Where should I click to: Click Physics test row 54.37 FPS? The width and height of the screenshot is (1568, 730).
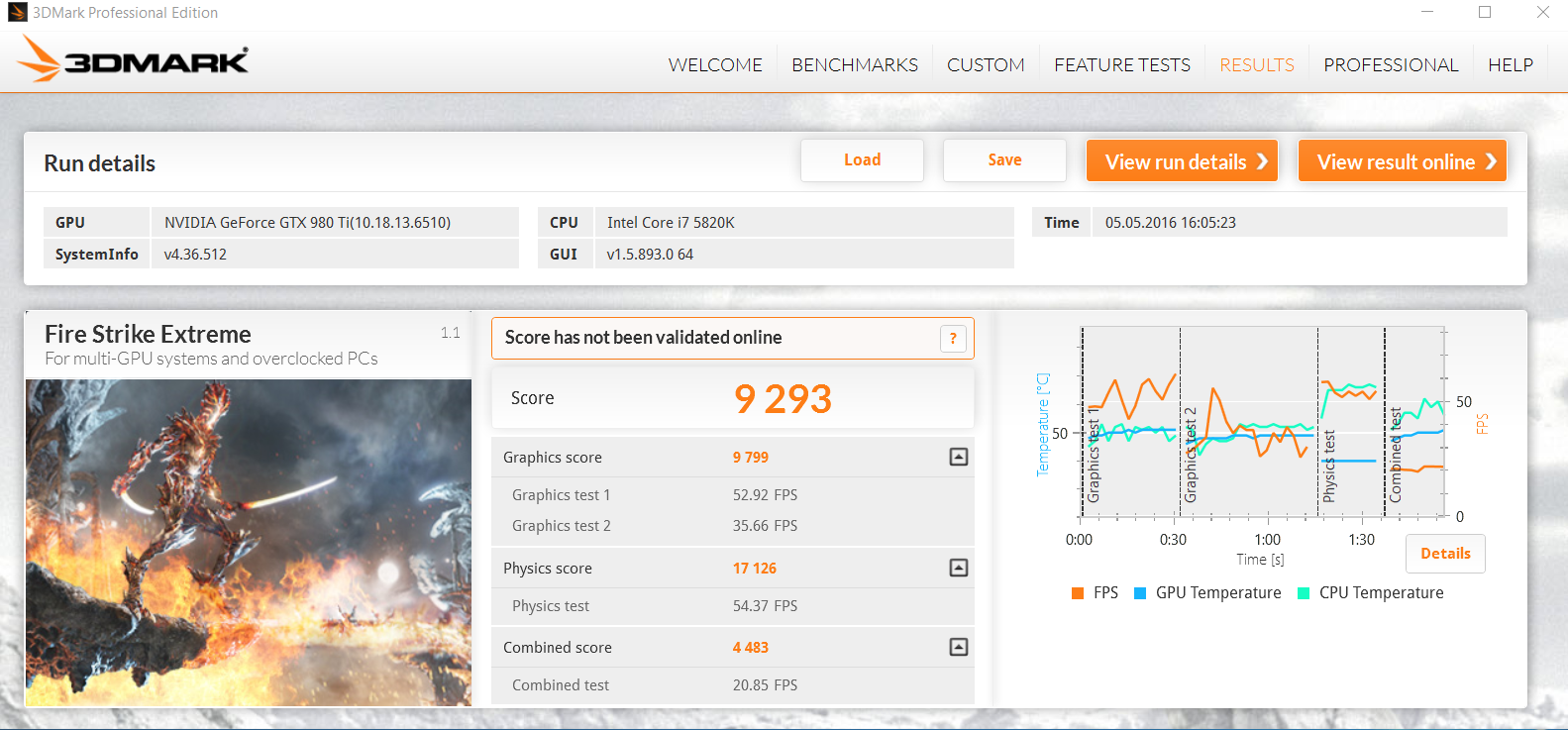[x=733, y=605]
